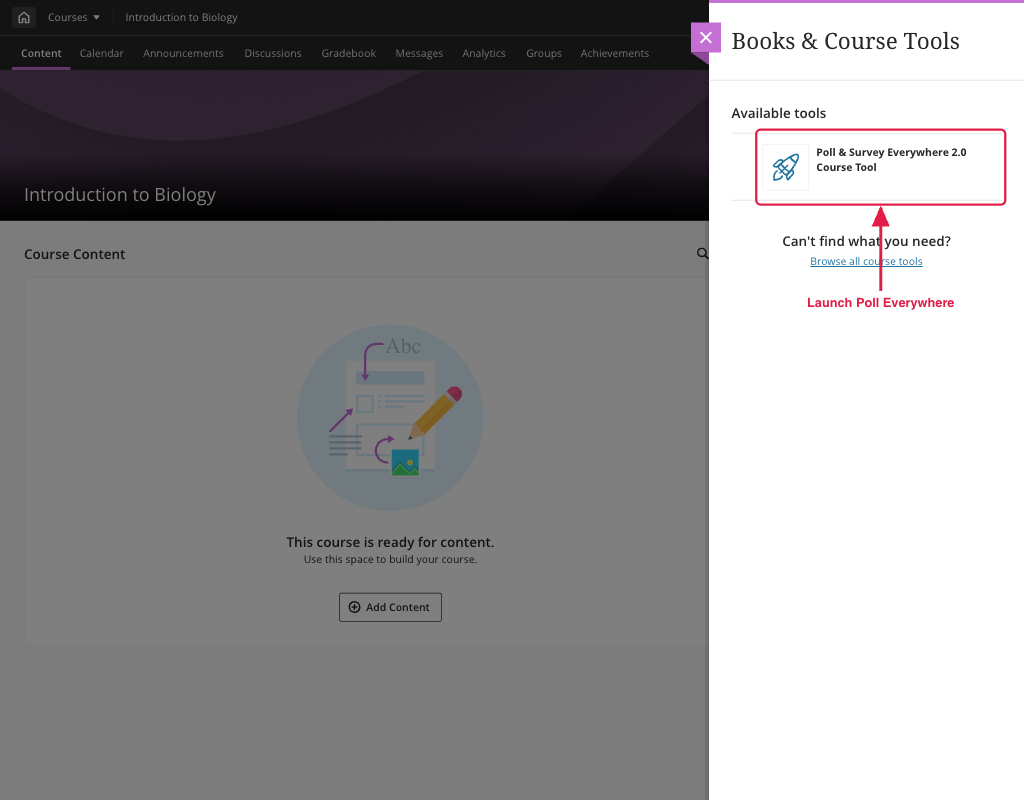
Task: Open the Groups tab
Action: pos(544,54)
